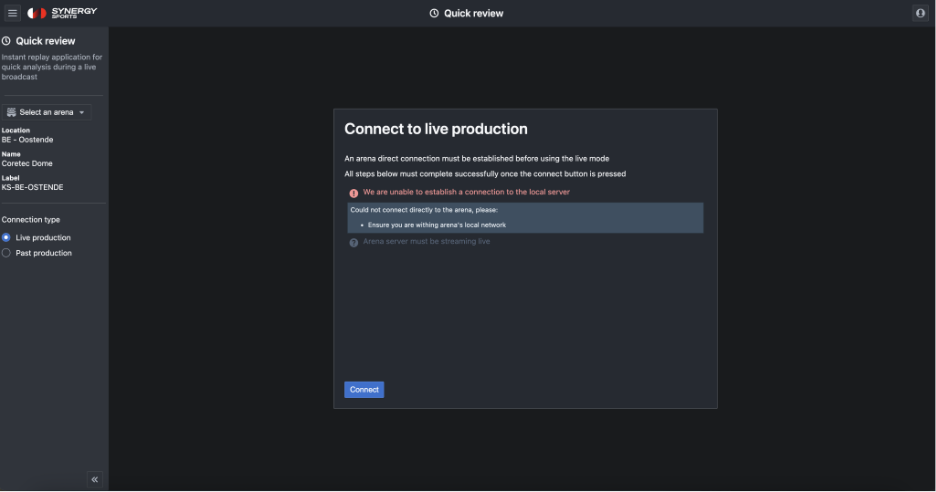Click the header 'Quick review' title
The height and width of the screenshot is (492, 936).
click(x=473, y=13)
